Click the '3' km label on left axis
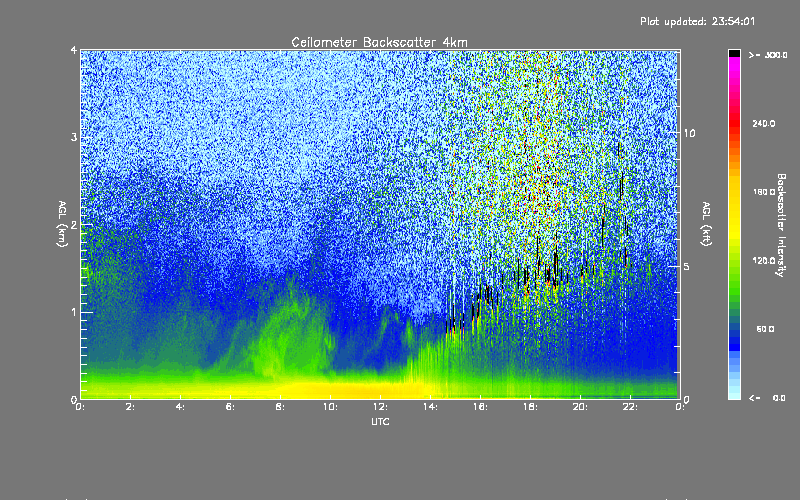Viewport: 800px width, 500px height. coord(73,137)
